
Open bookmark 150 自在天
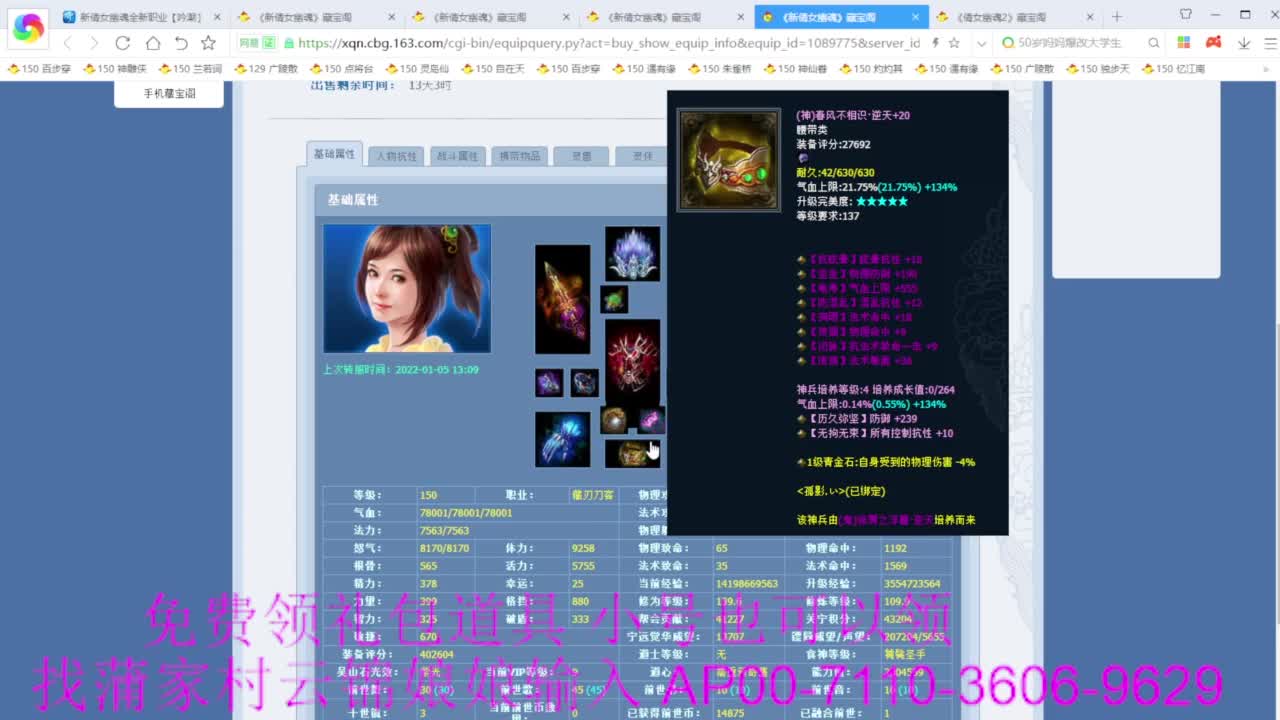click(493, 68)
